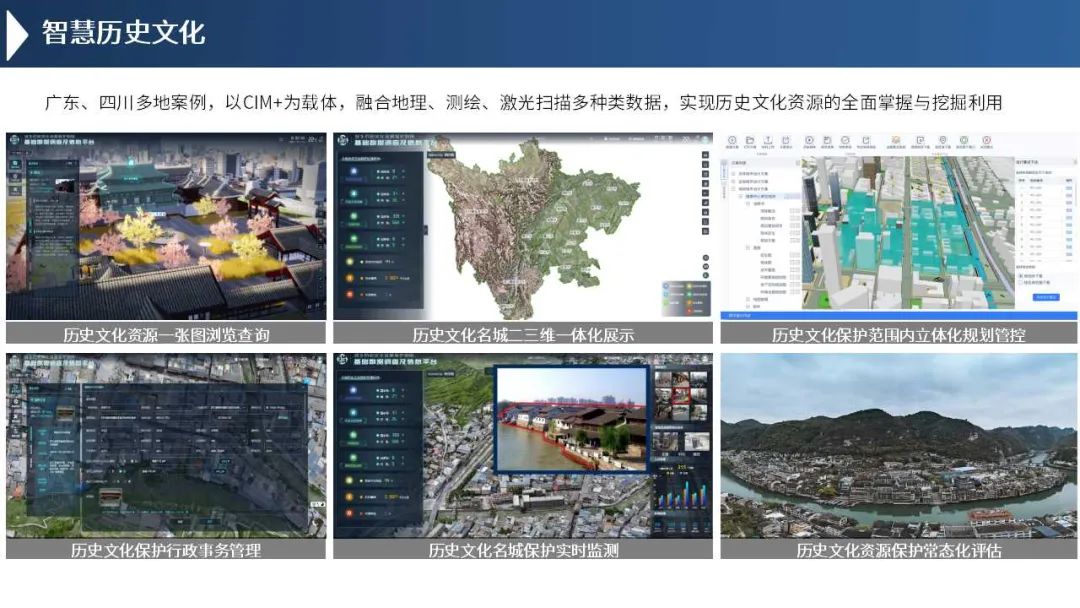This screenshot has width=1080, height=608.
Task: Click lowest square tool in Sichuan map right toolbar
Action: (x=705, y=231)
